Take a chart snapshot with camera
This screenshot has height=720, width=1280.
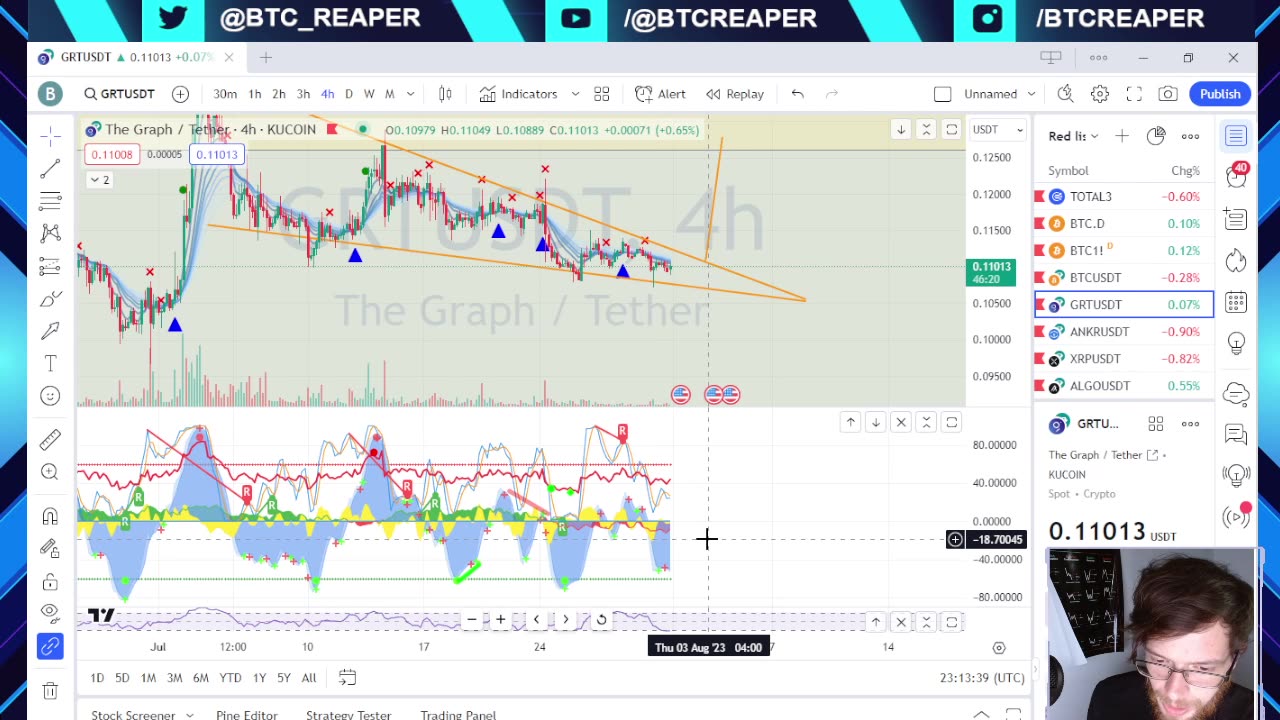[1168, 94]
